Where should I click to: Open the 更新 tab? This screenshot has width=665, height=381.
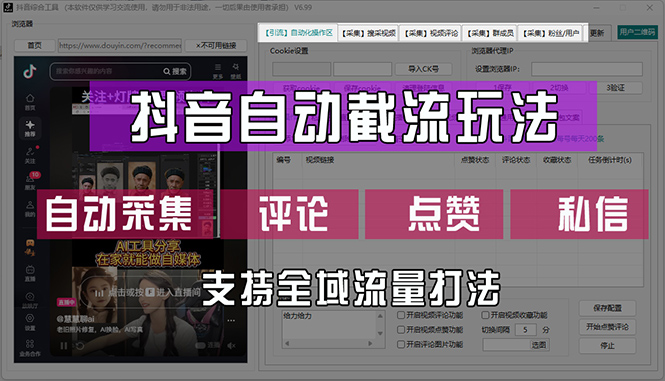(x=597, y=33)
